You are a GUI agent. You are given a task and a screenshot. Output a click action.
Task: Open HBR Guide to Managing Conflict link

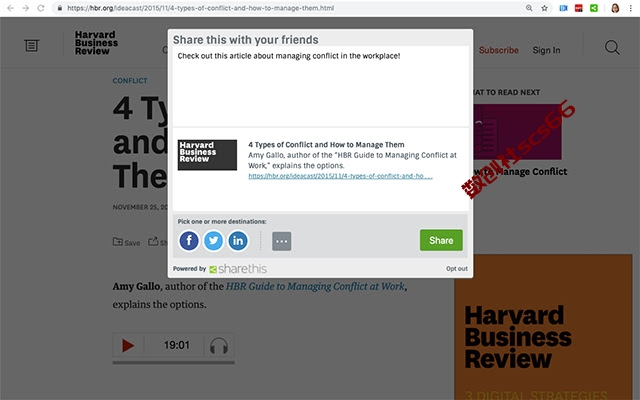click(315, 287)
